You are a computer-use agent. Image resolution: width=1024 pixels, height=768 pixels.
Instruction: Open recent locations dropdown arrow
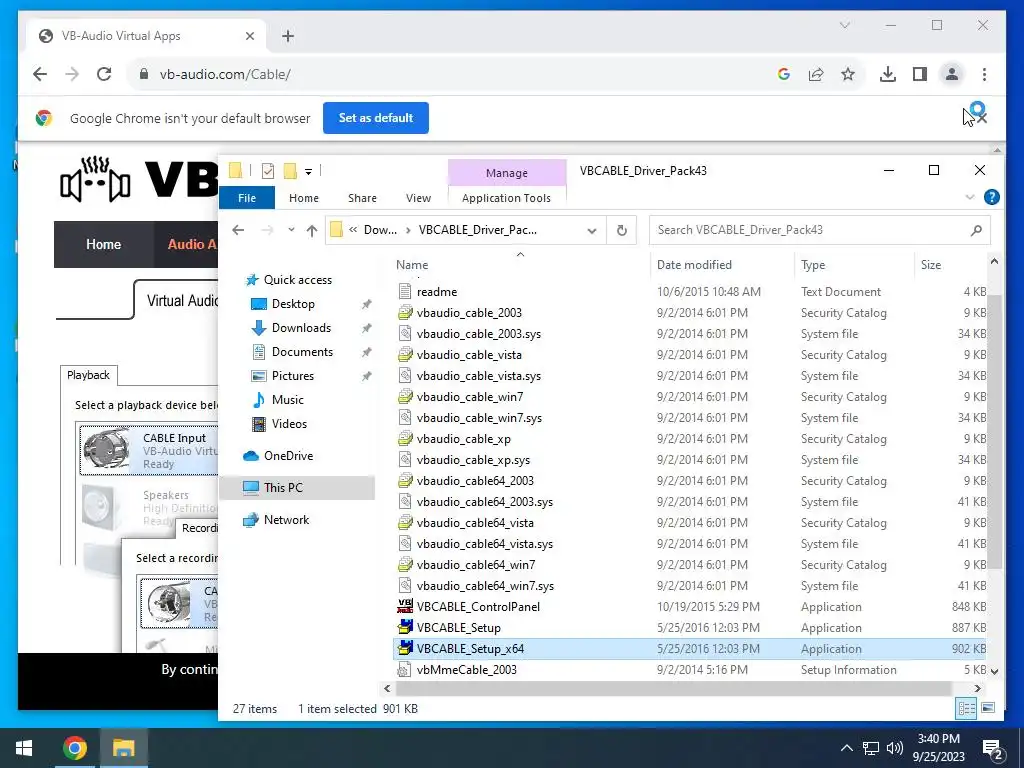(x=291, y=230)
